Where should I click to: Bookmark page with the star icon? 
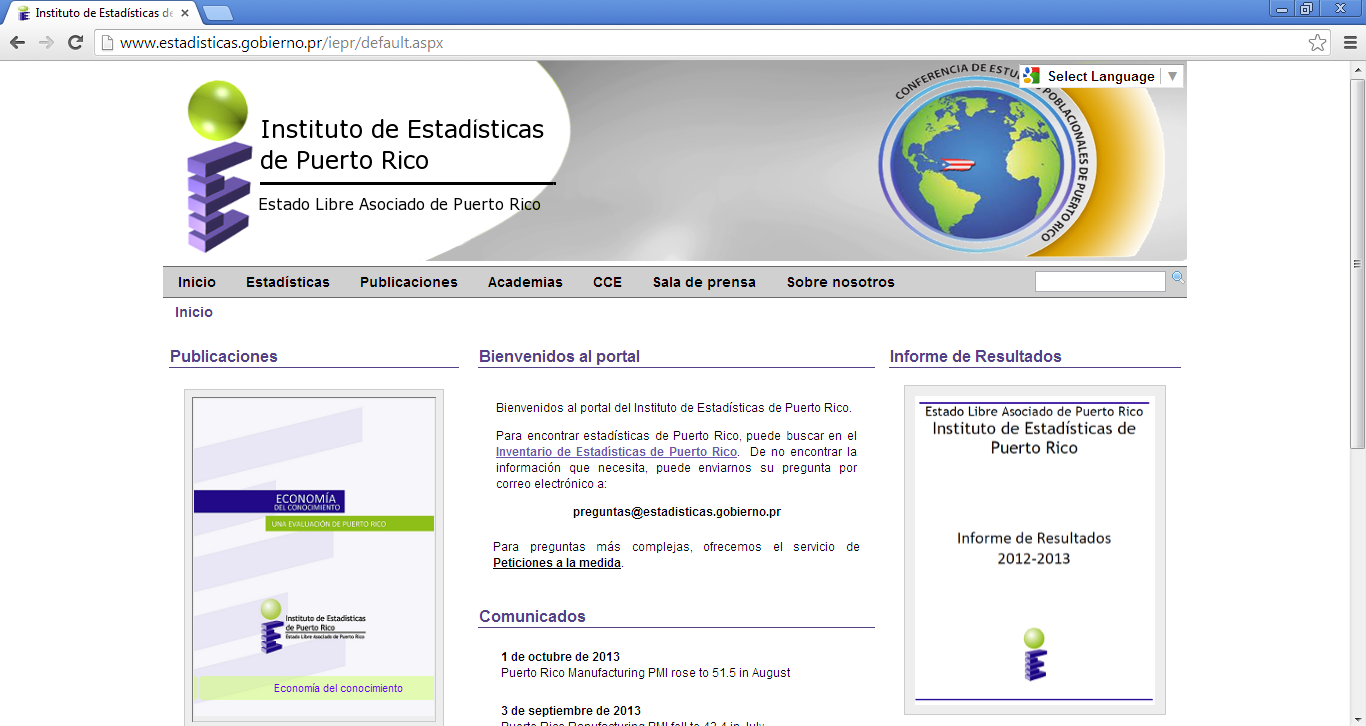(x=1318, y=42)
